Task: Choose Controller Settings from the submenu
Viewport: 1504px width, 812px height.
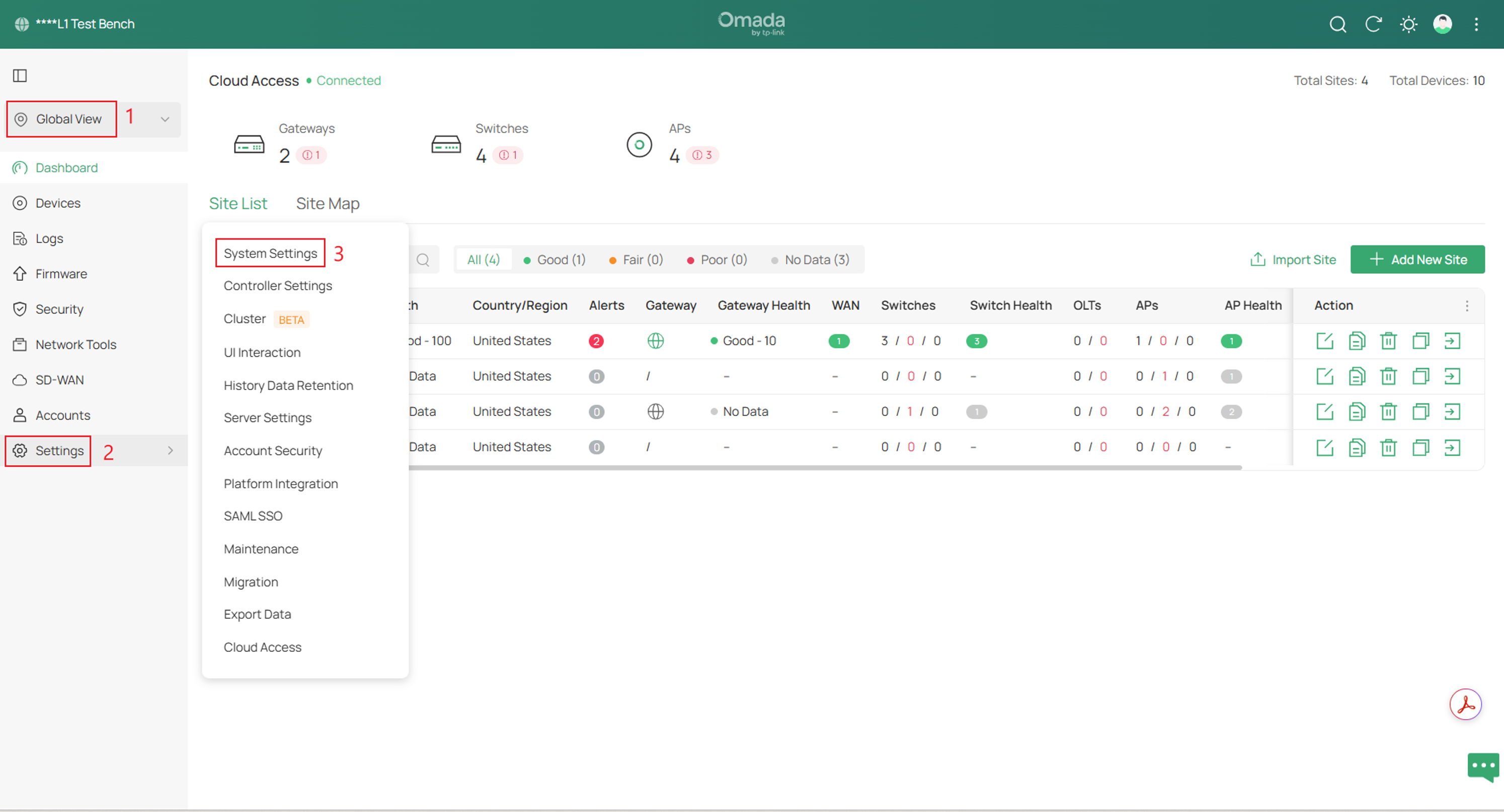Action: tap(278, 286)
